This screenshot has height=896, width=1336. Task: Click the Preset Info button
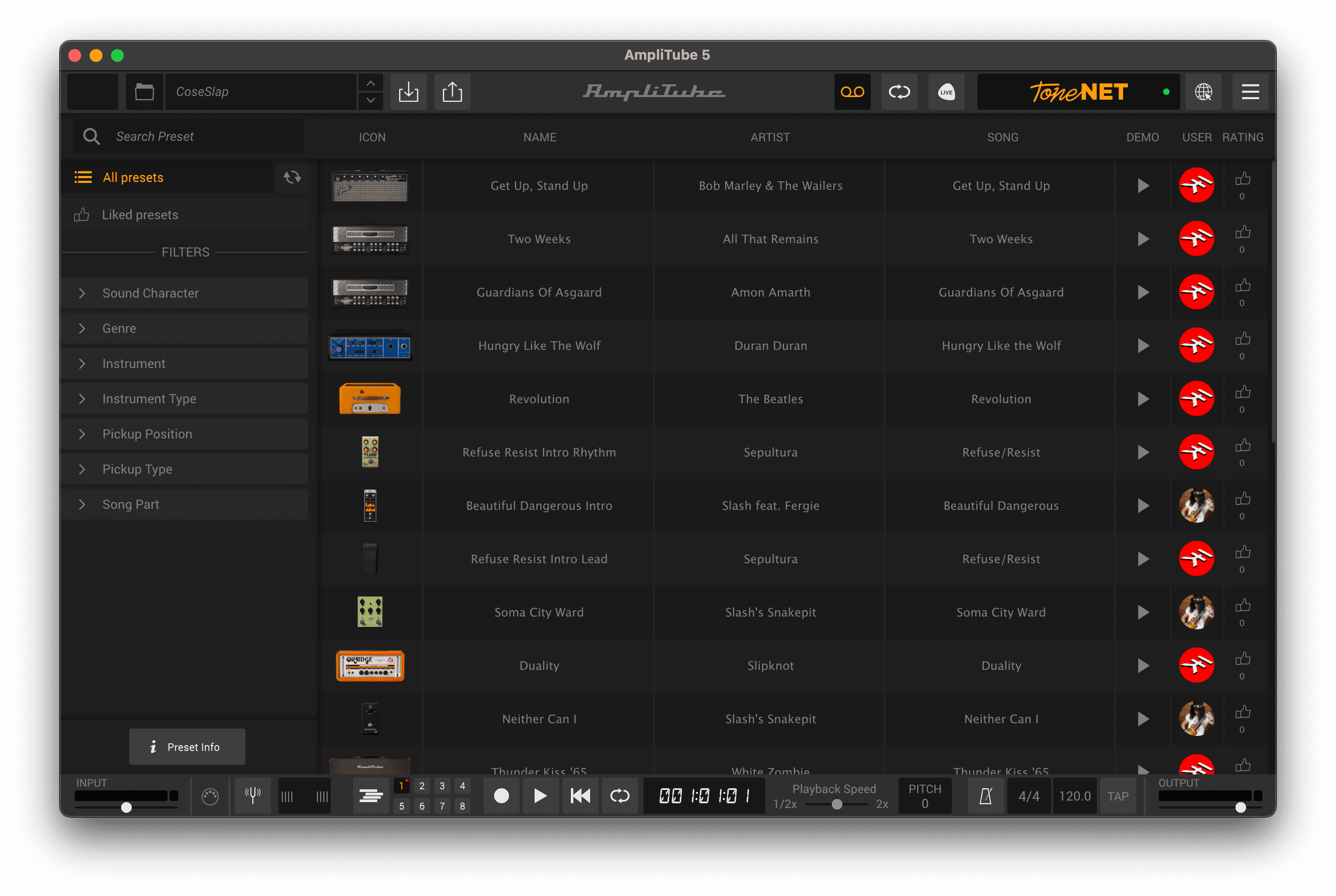187,747
